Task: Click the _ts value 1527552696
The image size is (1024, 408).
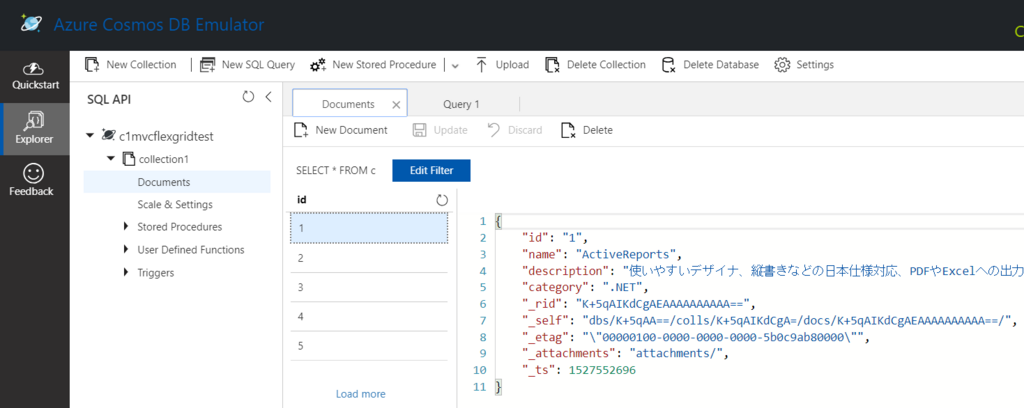Action: click(601, 370)
